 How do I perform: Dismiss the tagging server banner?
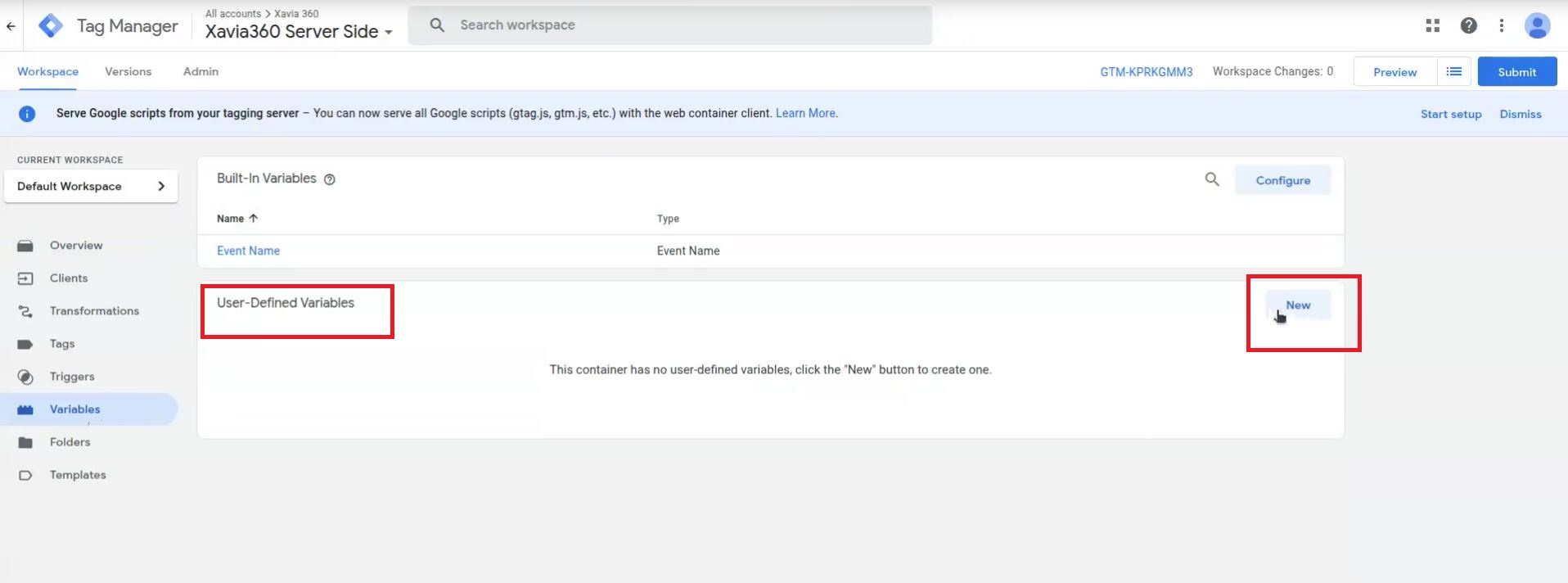click(1521, 115)
